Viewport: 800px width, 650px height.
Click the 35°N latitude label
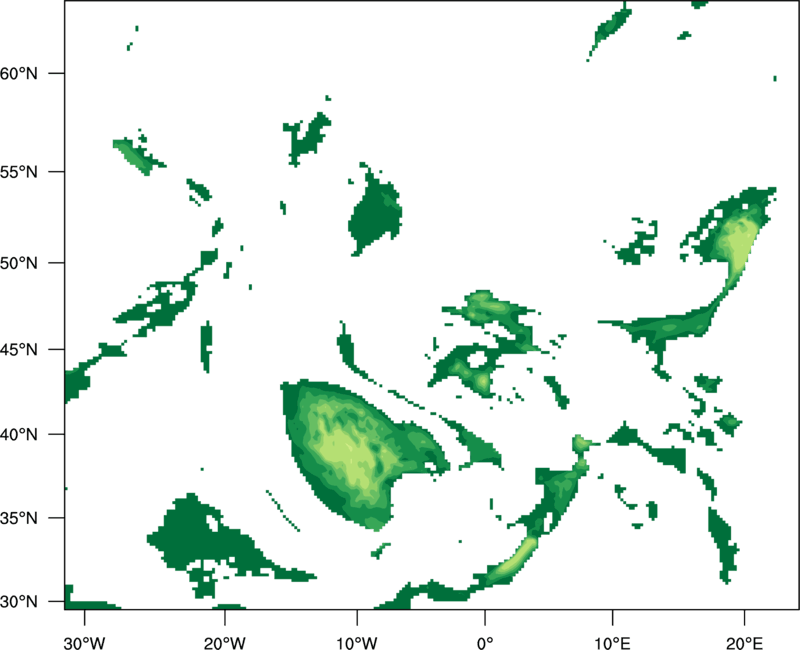18,518
